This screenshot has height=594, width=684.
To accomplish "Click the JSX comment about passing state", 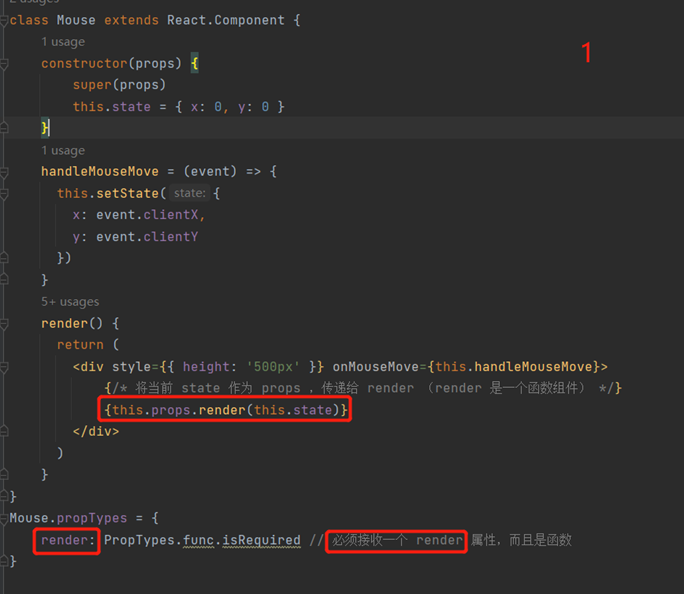I will (363, 388).
